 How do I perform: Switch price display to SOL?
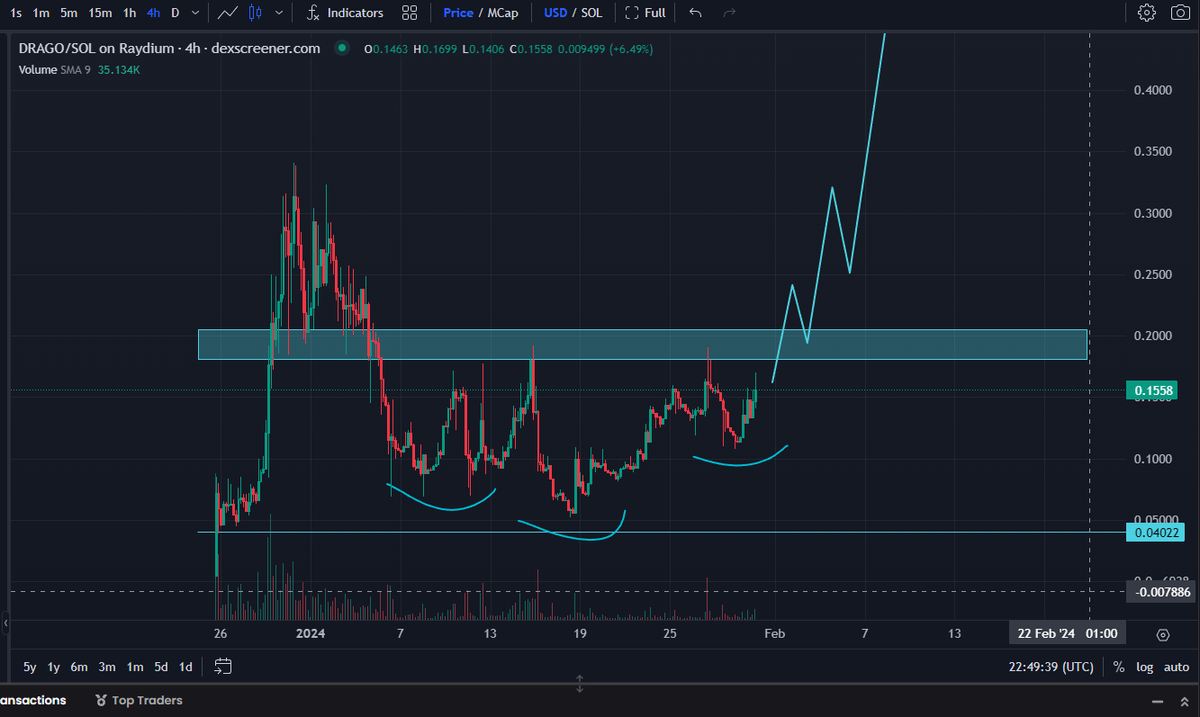point(591,12)
